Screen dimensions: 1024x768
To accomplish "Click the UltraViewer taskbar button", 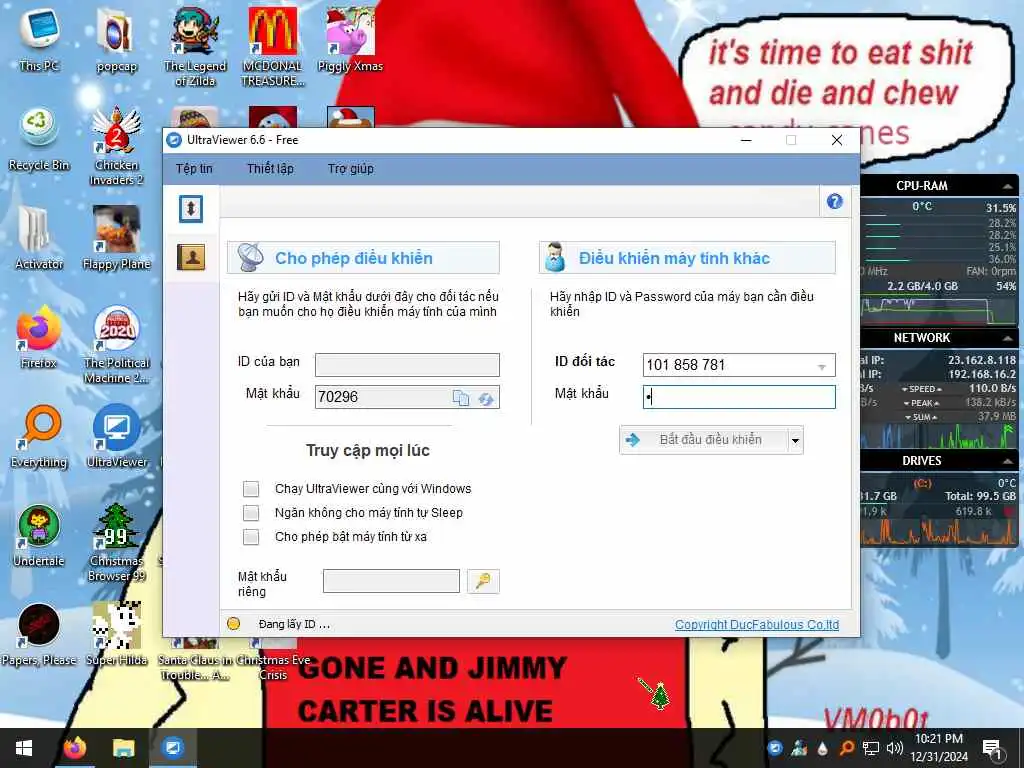I will click(x=173, y=748).
